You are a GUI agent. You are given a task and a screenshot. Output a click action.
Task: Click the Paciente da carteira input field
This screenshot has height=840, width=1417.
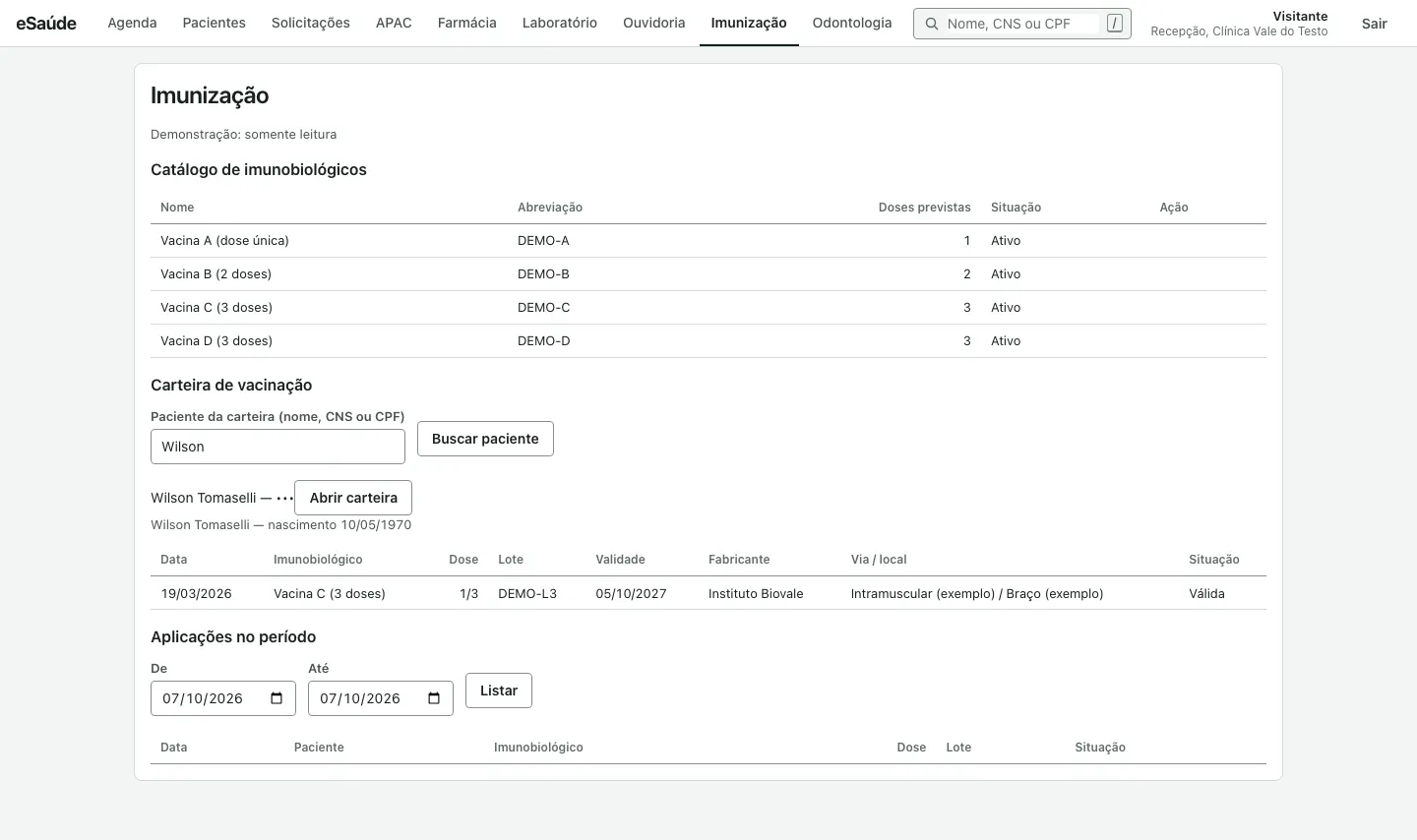[x=277, y=447]
